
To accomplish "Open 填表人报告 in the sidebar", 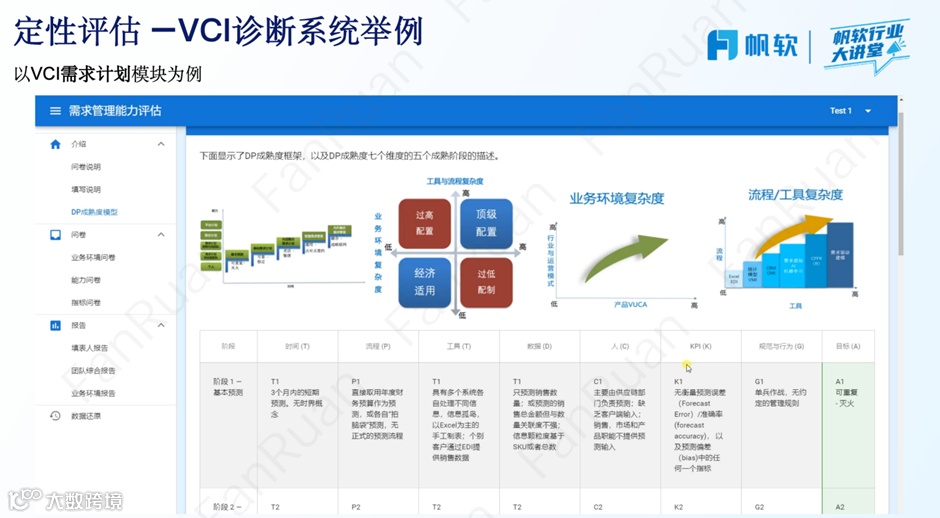I will pos(90,348).
